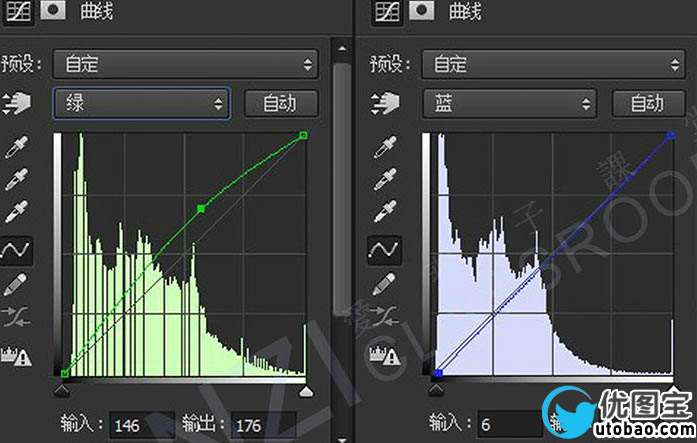Click scrollbar up arrow of left panel

pyautogui.click(x=342, y=48)
